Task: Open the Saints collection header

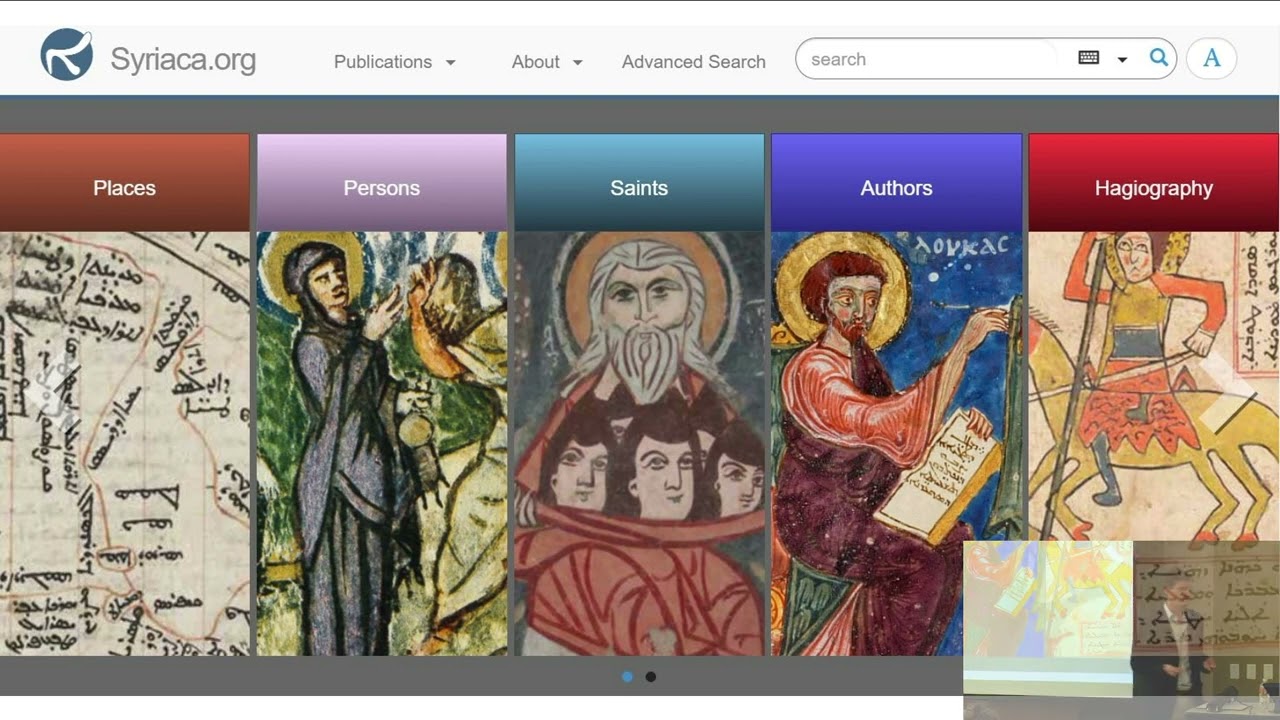Action: coord(639,183)
